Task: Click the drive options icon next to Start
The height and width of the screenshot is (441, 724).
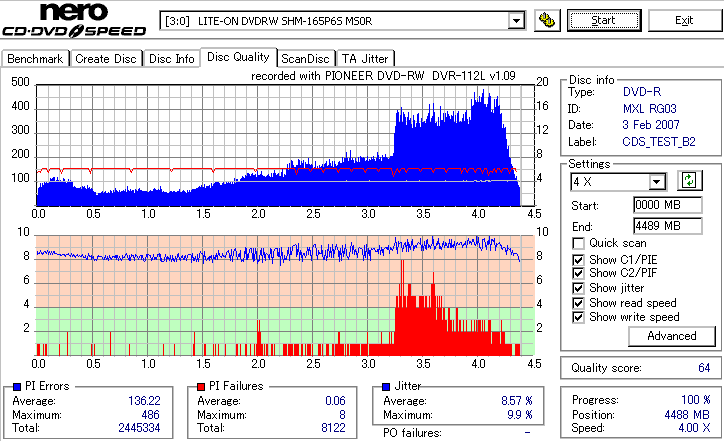Action: click(547, 21)
